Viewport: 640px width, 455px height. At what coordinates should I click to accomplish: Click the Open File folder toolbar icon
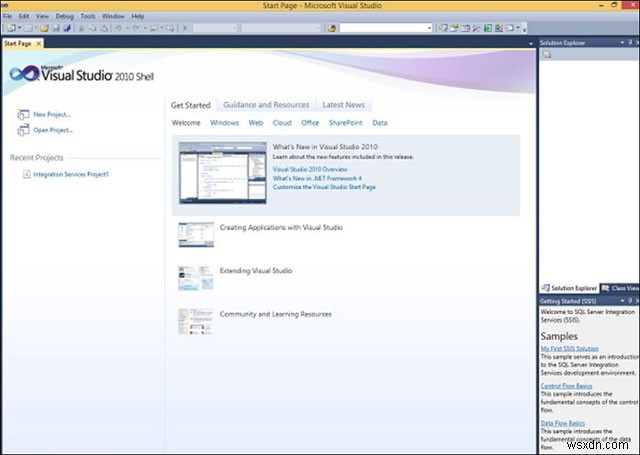click(x=44, y=28)
